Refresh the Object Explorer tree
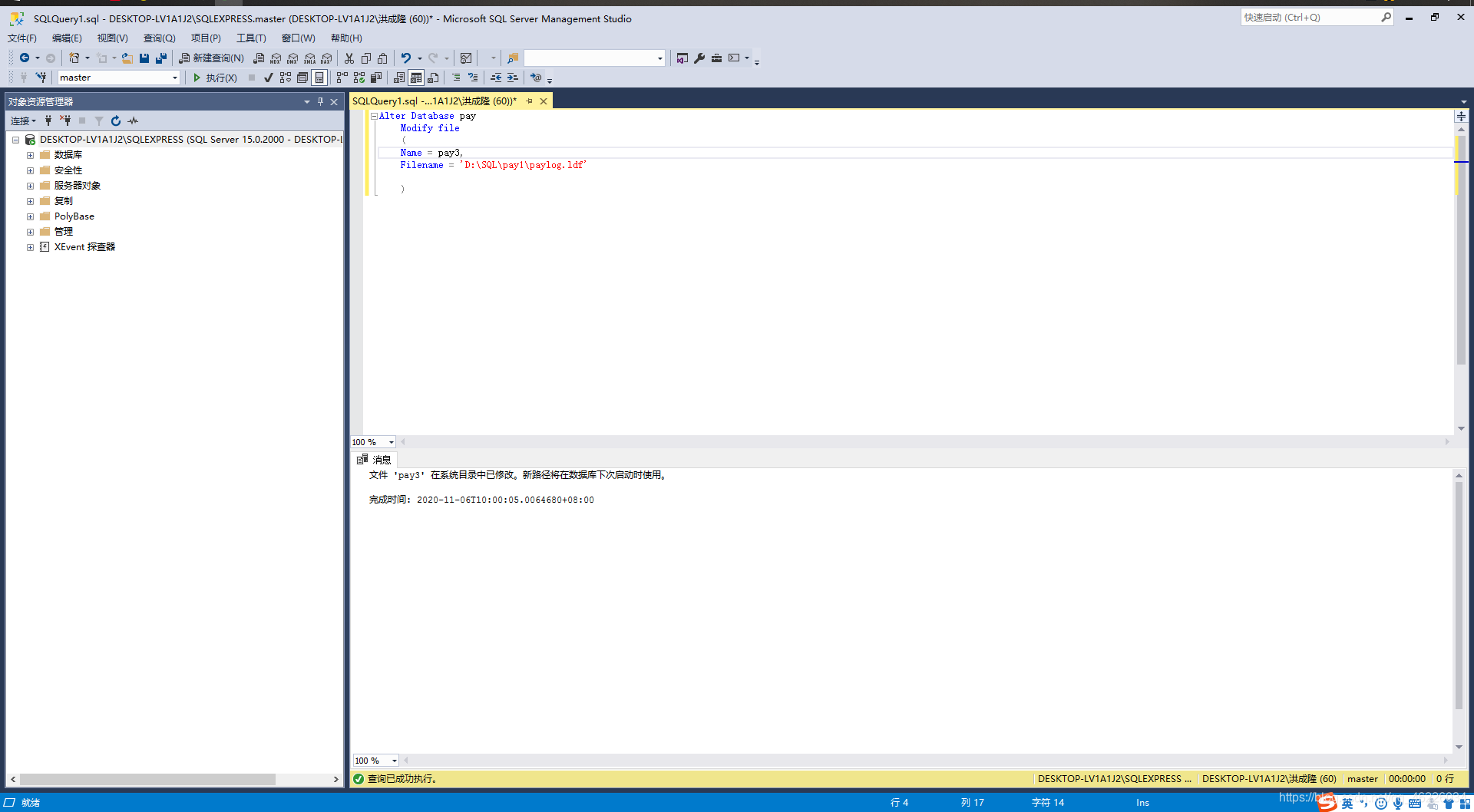The image size is (1474, 812). point(116,120)
